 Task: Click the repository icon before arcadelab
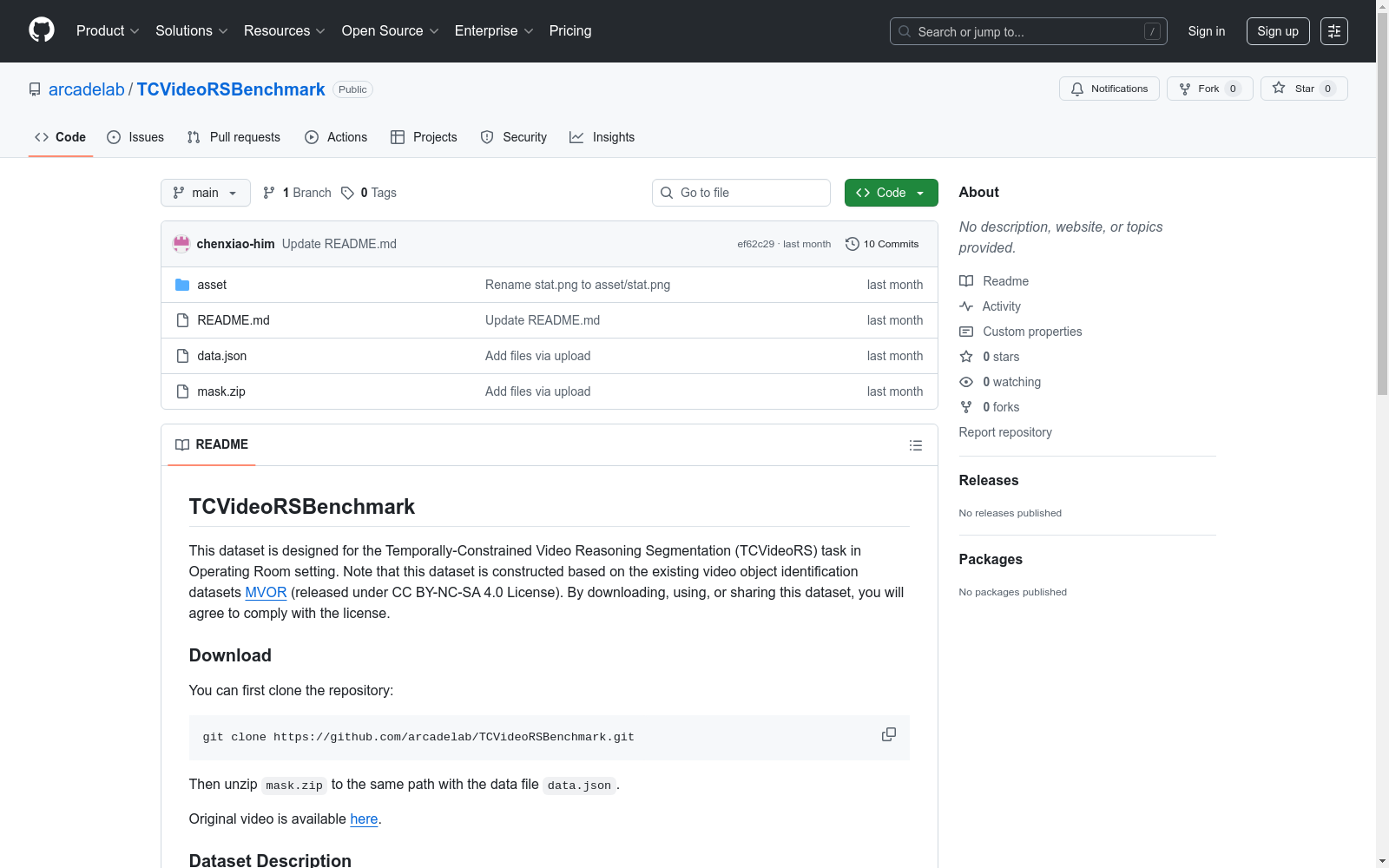click(35, 89)
